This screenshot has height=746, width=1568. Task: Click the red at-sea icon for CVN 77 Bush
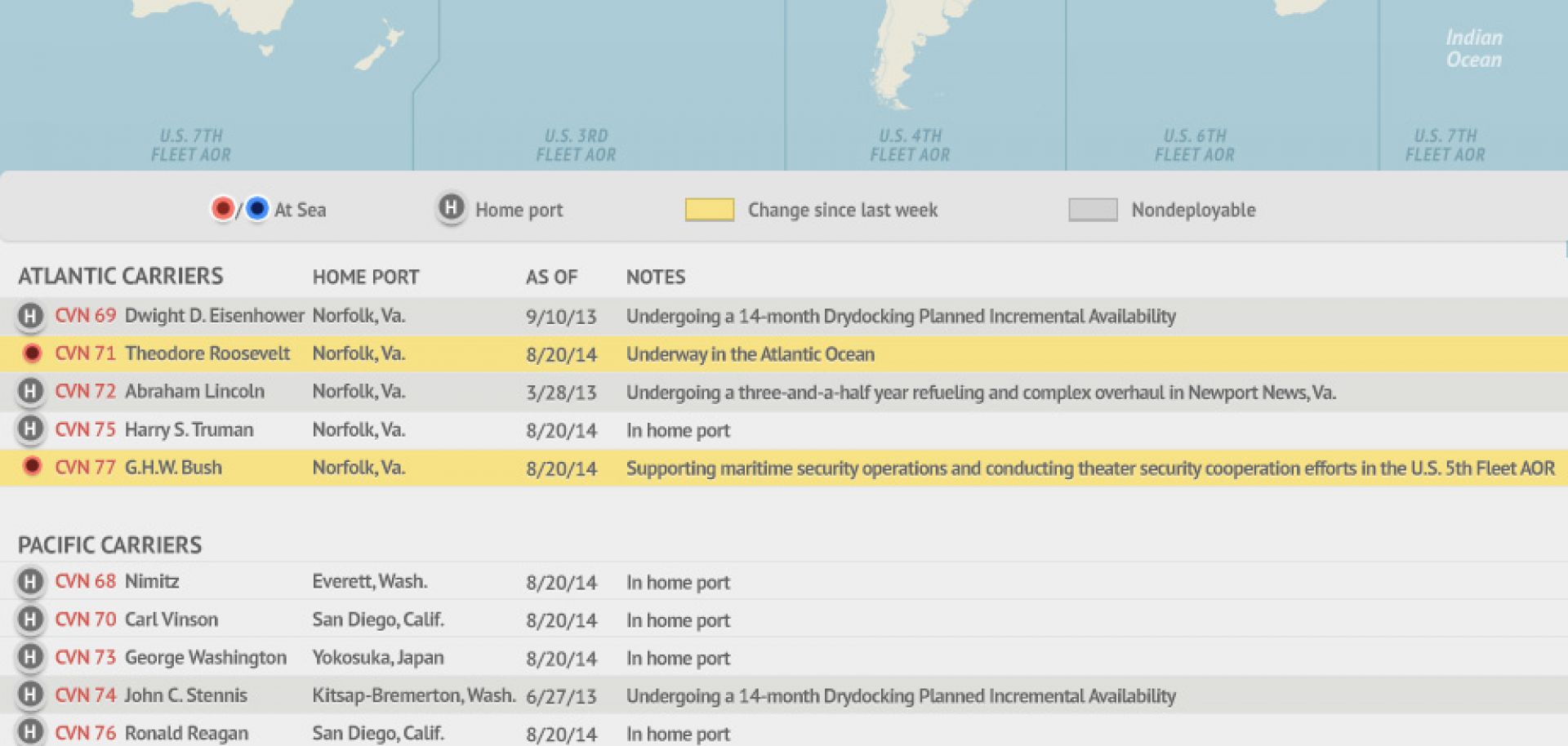(32, 466)
